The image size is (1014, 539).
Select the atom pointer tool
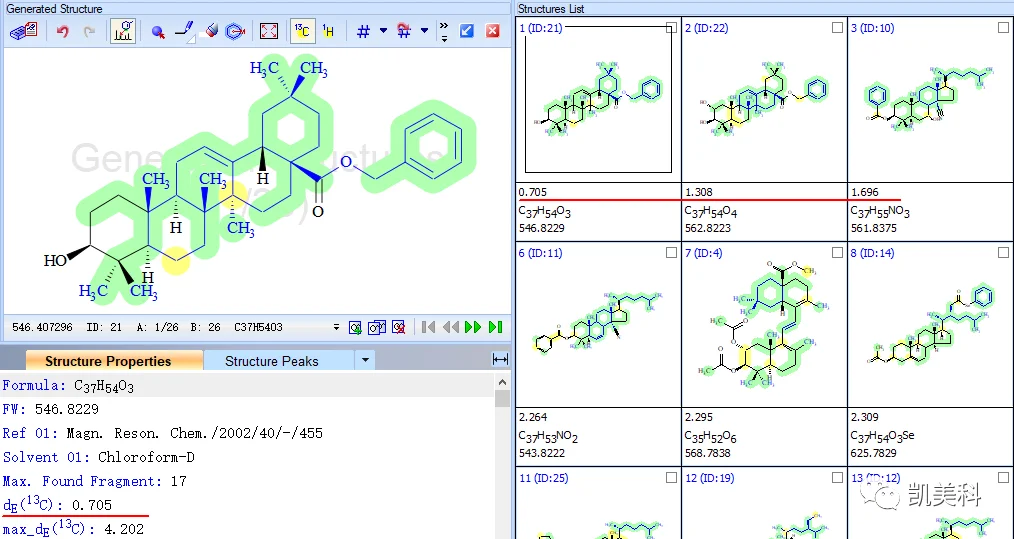pos(158,32)
